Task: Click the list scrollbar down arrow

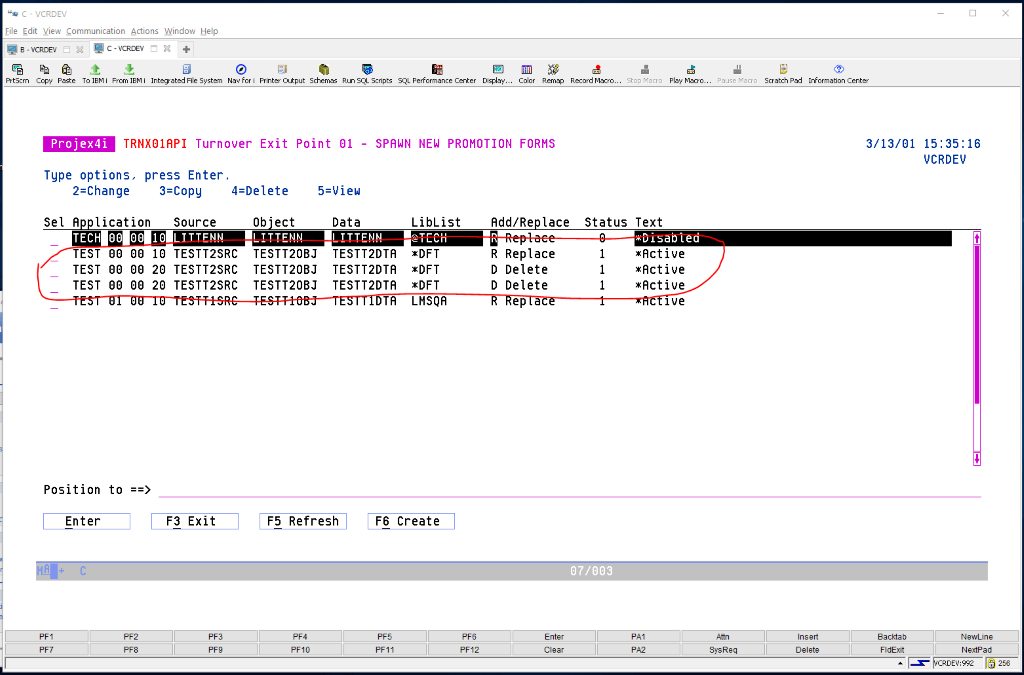Action: click(977, 458)
